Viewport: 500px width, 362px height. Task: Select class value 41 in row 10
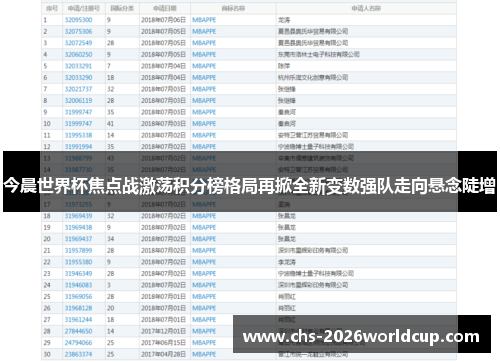[110, 124]
